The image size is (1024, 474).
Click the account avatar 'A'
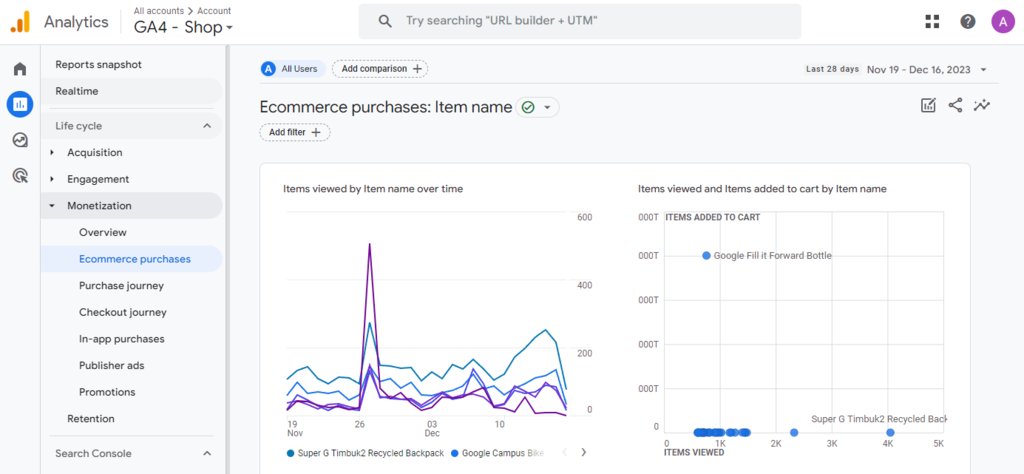[x=1002, y=21]
